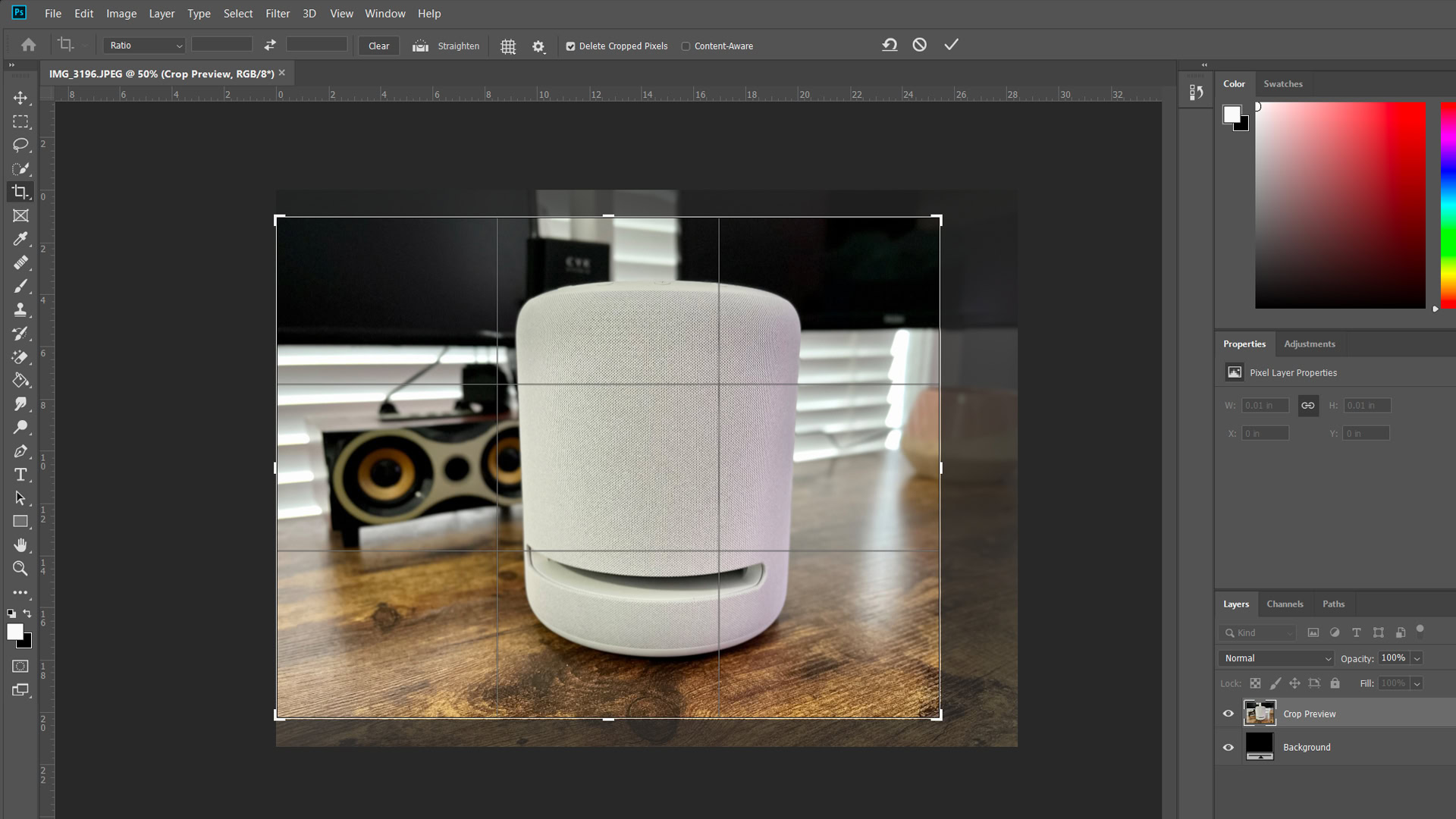Open the Ratio preset dropdown
The width and height of the screenshot is (1456, 819).
(144, 45)
